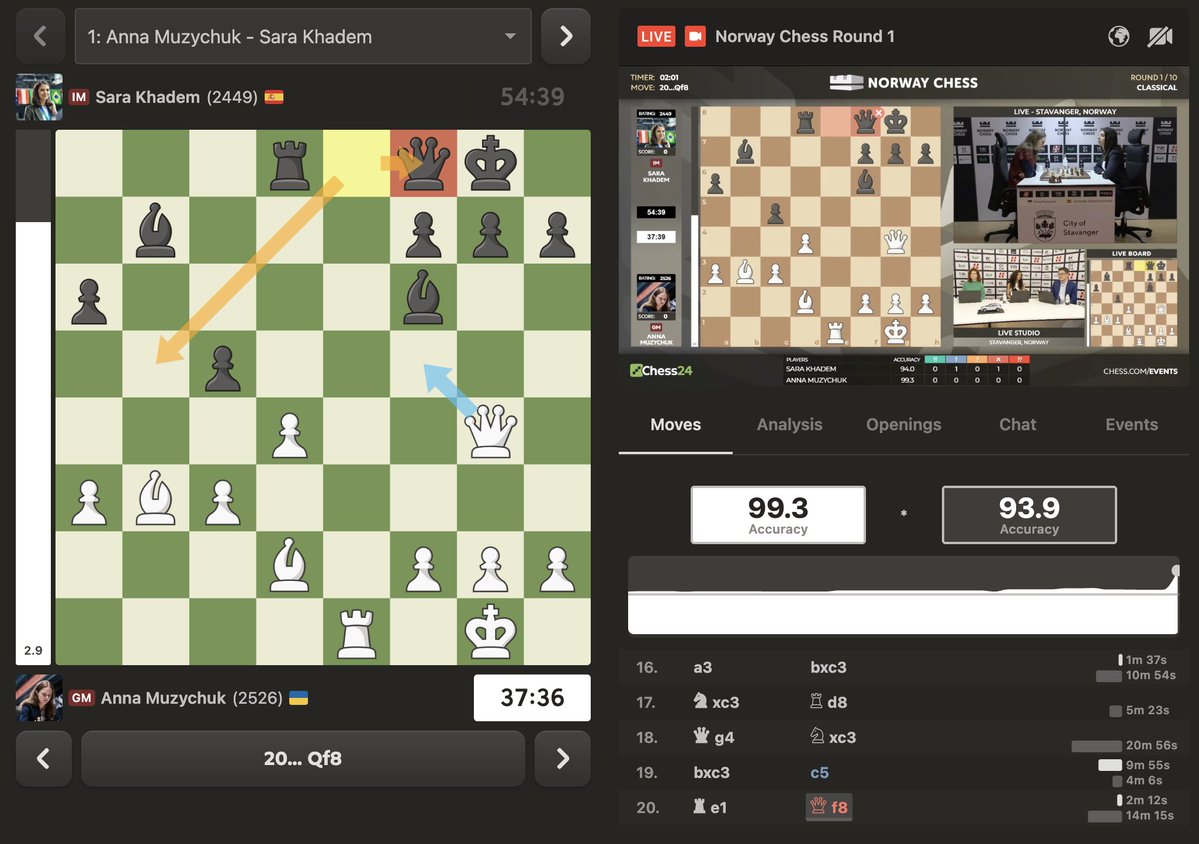Click the GM title badge beside Anna Muzychuk
The width and height of the screenshot is (1199, 844).
pos(81,697)
